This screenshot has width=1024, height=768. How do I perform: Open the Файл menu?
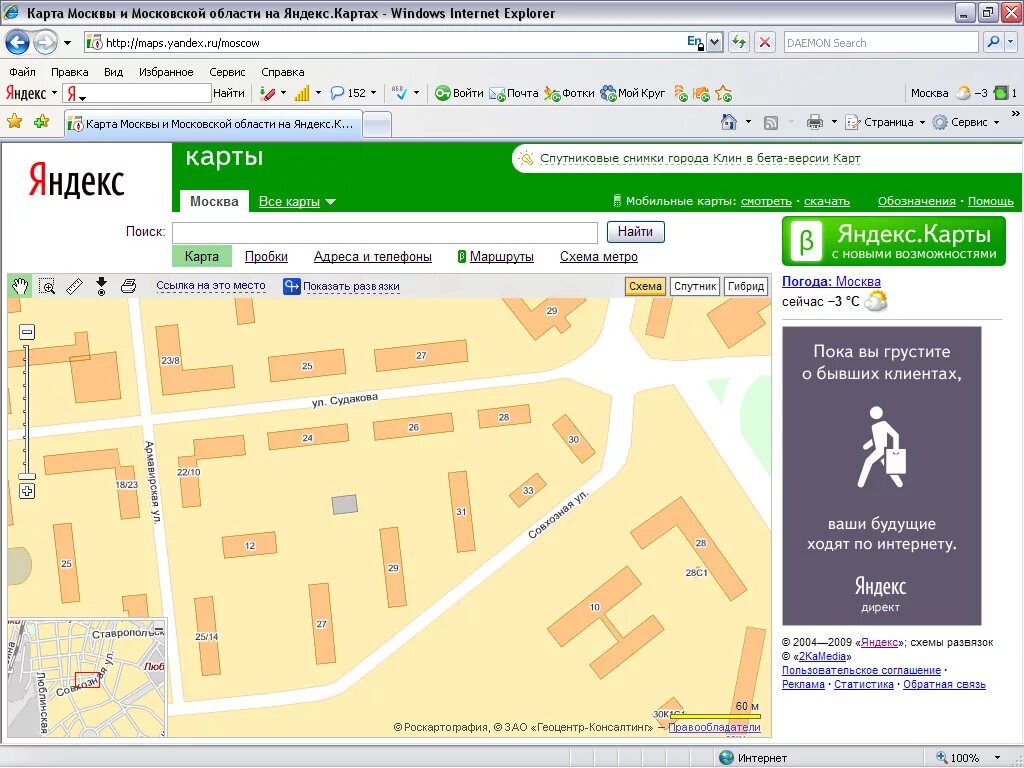pyautogui.click(x=22, y=72)
